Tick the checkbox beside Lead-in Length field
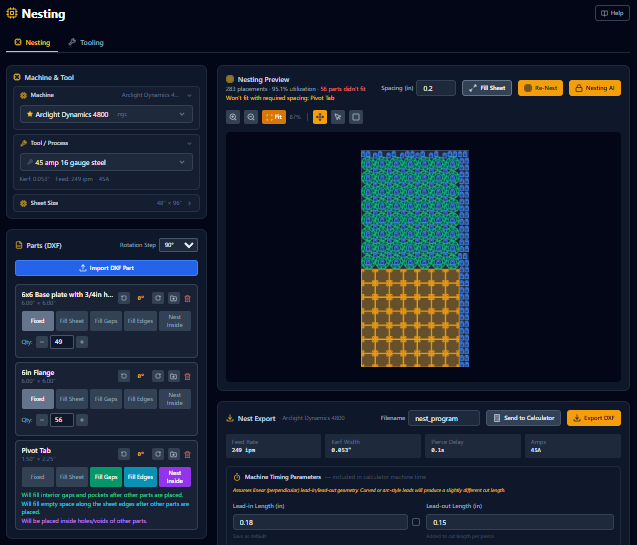The width and height of the screenshot is (637, 545). 416,522
